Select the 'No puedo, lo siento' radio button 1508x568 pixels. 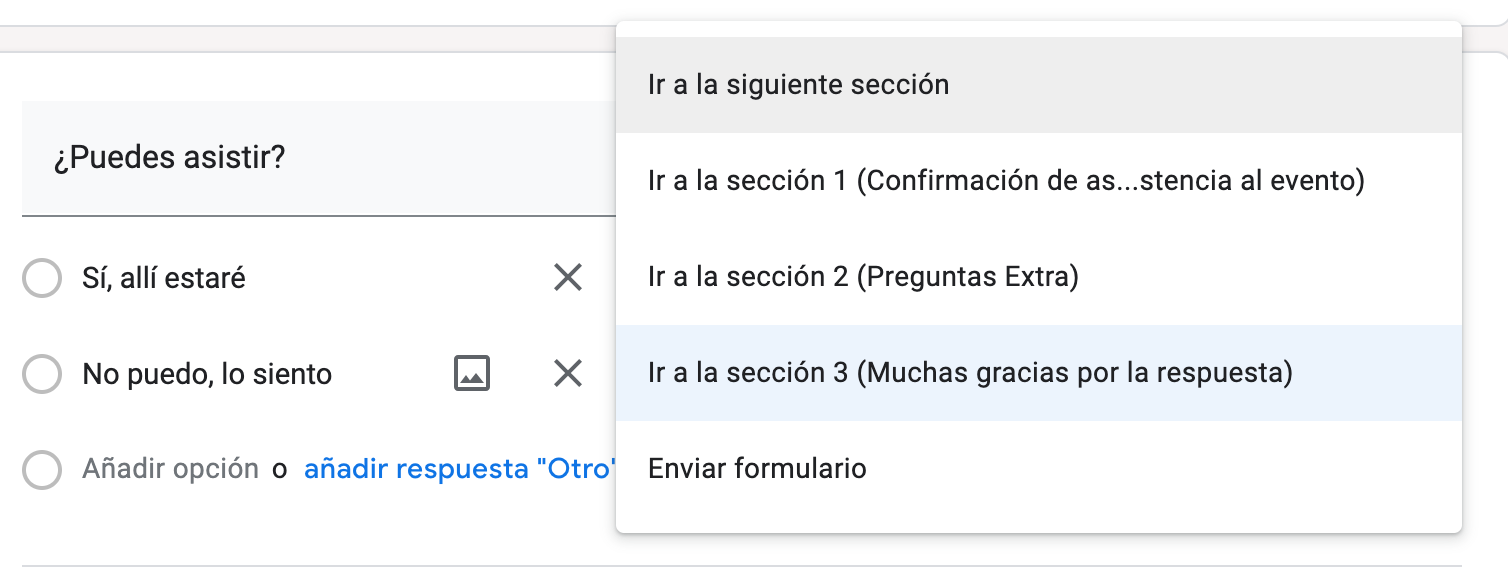click(x=42, y=374)
